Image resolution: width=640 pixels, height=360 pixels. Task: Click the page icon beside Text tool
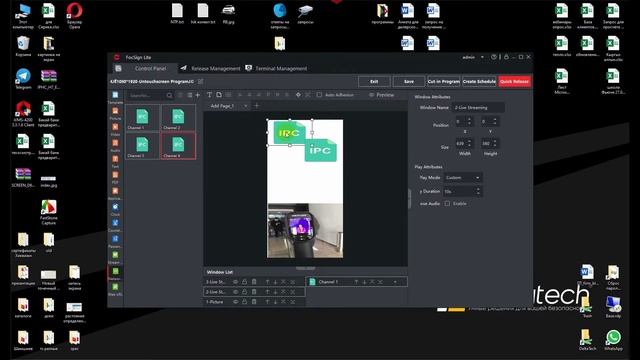pos(219,95)
